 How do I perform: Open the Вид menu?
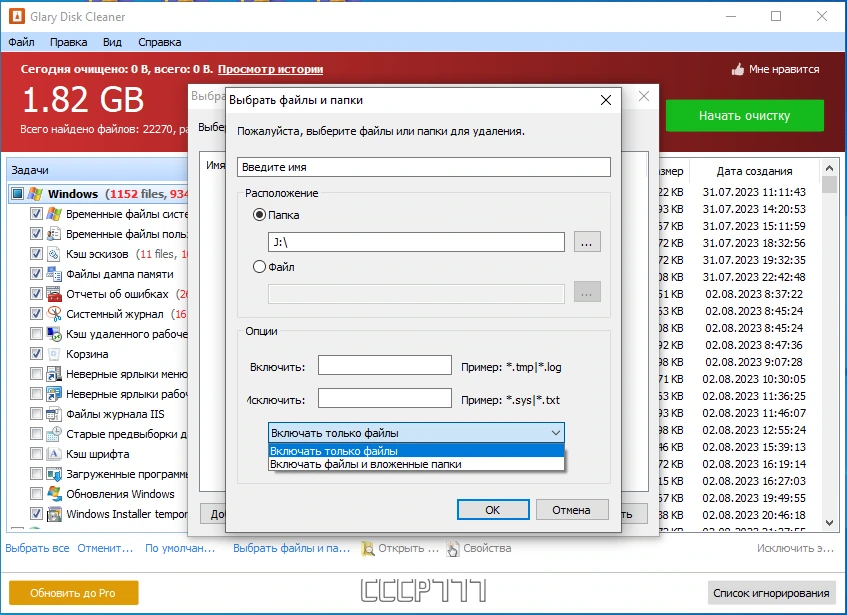[112, 42]
